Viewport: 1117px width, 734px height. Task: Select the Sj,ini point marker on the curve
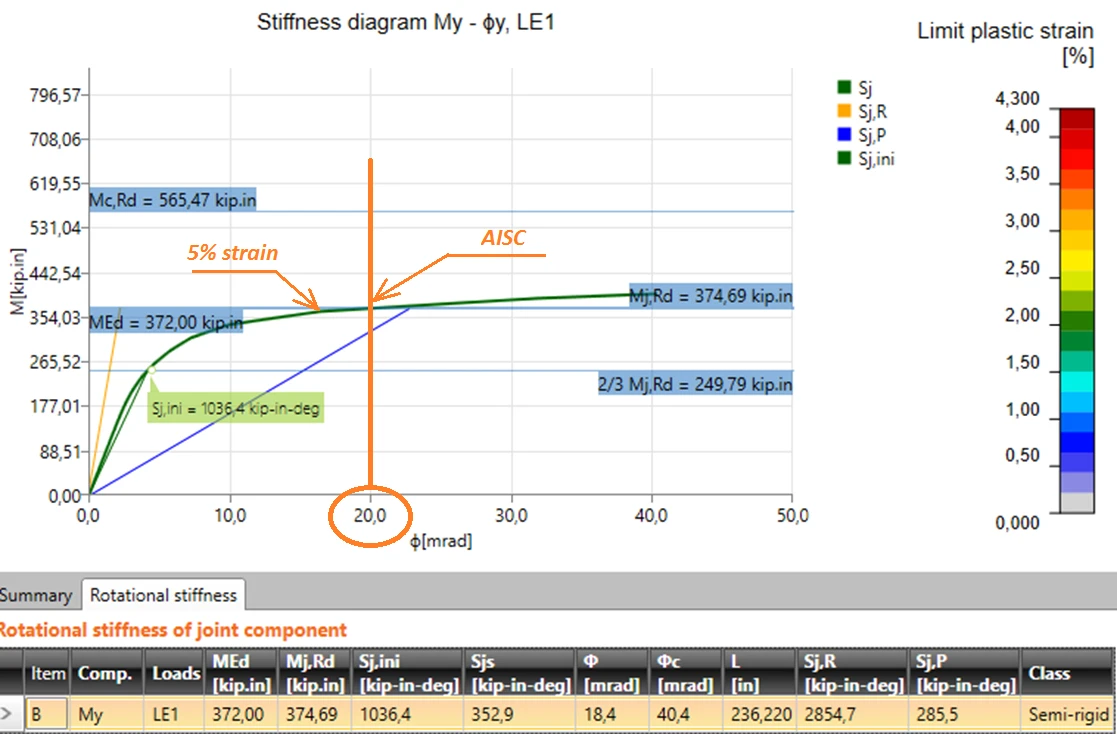[151, 370]
